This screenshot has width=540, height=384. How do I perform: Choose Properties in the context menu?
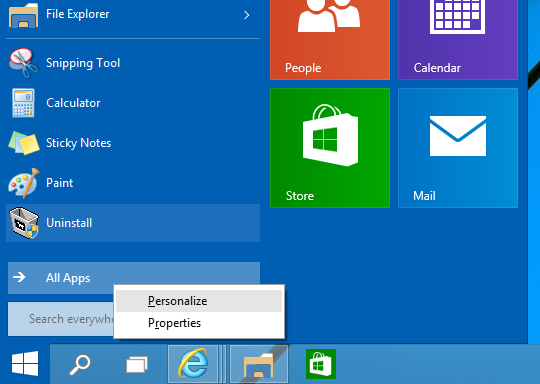point(199,323)
